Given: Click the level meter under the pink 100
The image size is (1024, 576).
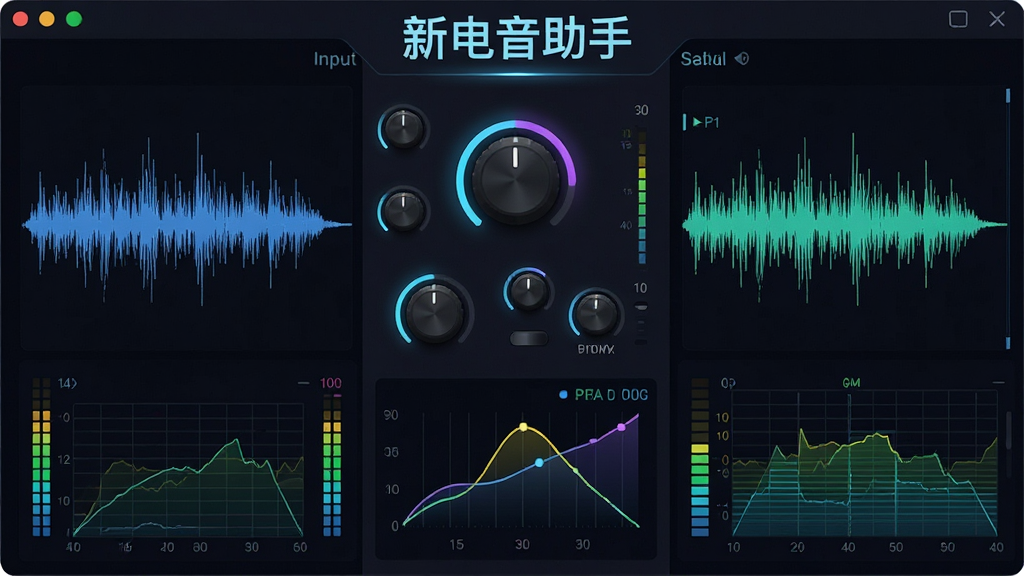Looking at the screenshot, I should [x=332, y=465].
